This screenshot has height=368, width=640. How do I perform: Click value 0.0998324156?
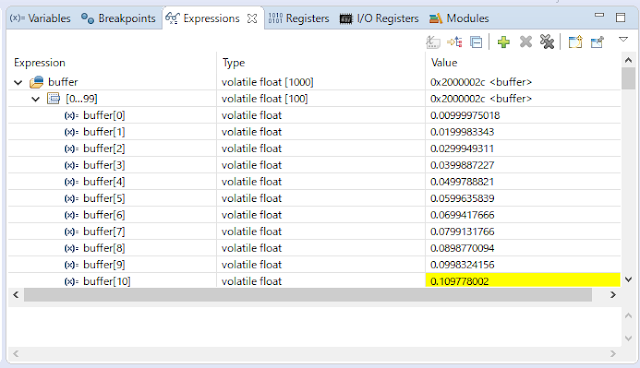[x=462, y=265]
